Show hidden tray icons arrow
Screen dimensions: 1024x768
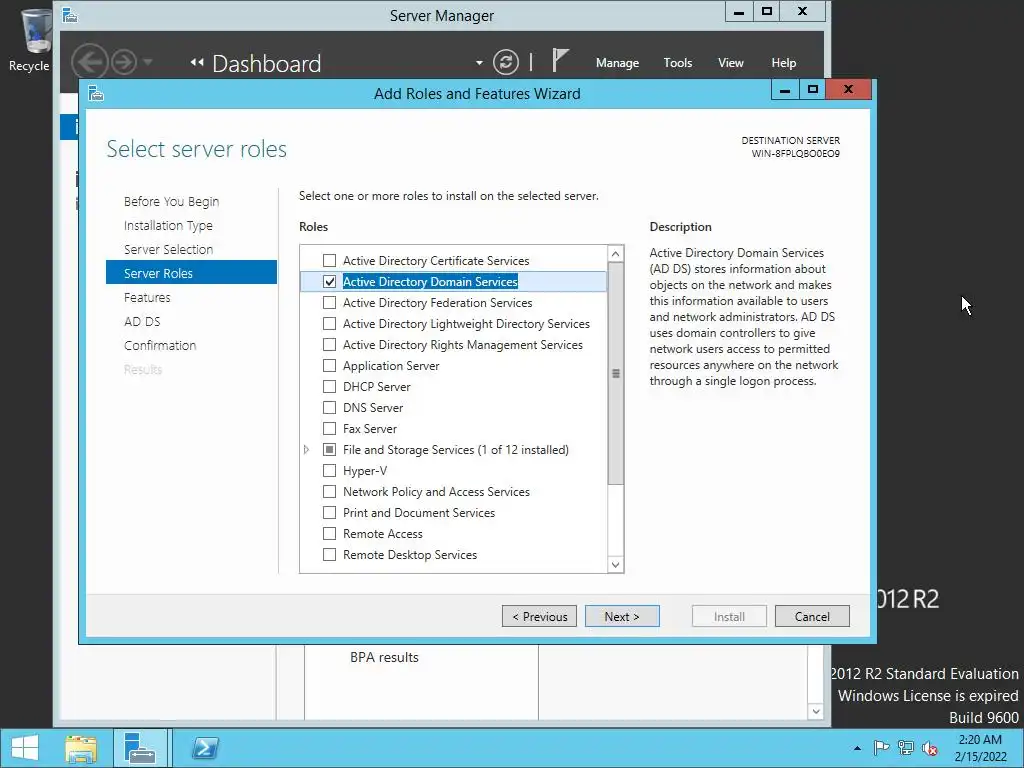[x=857, y=748]
